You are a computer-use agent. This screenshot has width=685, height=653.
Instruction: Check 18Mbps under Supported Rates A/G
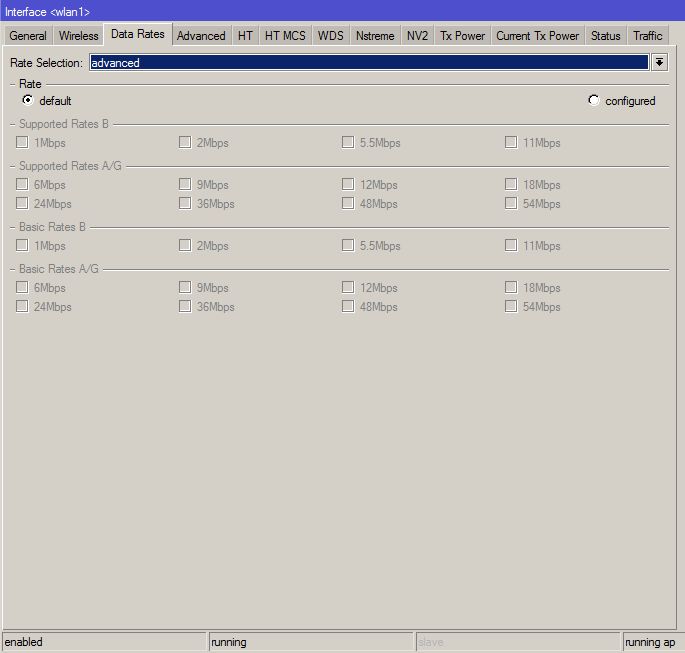click(x=511, y=184)
